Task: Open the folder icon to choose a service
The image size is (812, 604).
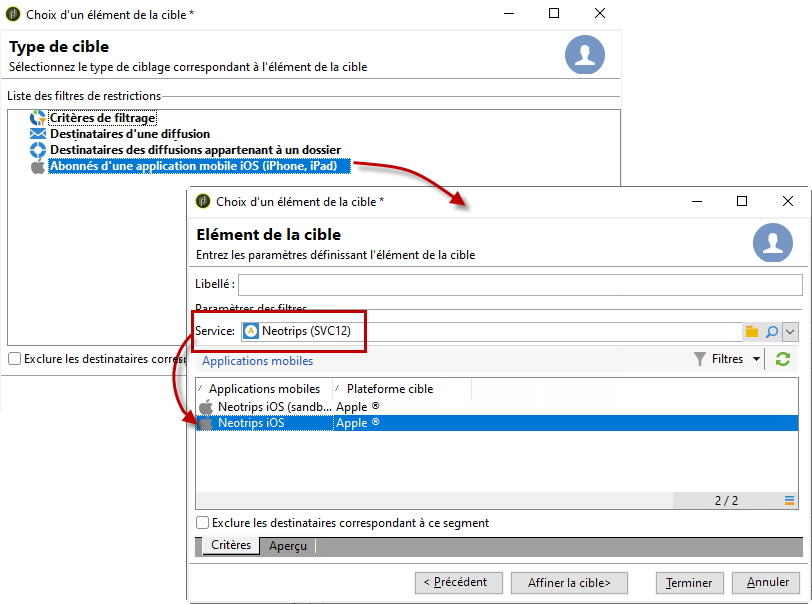Action: pyautogui.click(x=752, y=332)
